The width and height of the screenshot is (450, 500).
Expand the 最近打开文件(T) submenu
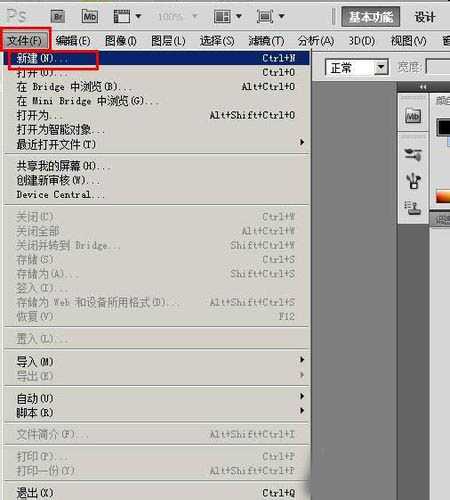(156, 144)
